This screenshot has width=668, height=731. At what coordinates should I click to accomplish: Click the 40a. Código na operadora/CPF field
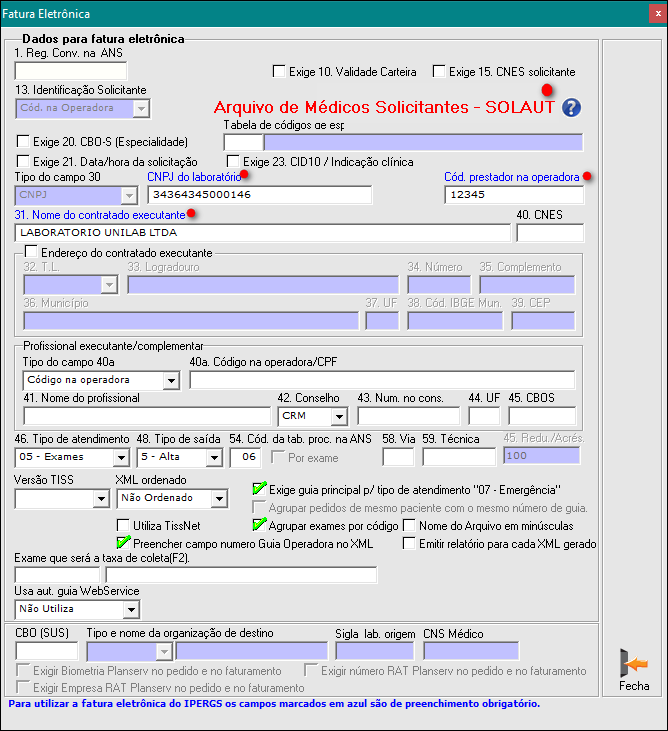382,380
